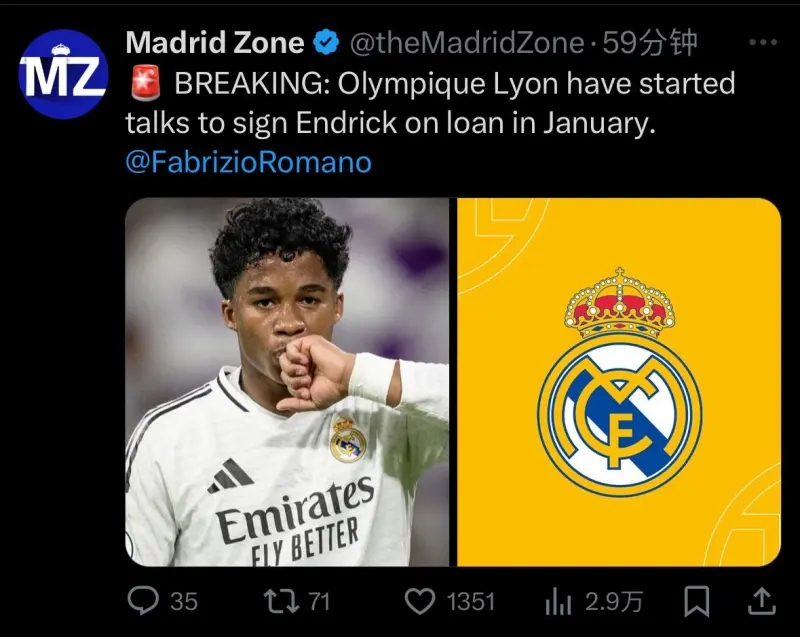This screenshot has height=637, width=800.
Task: Open the reply comment icon
Action: (143, 600)
